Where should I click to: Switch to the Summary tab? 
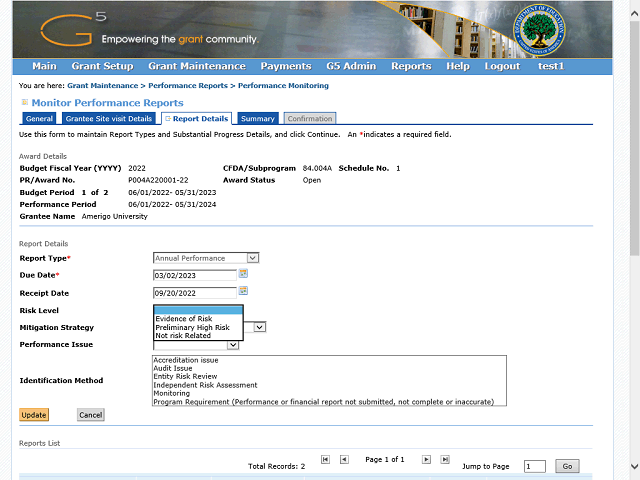tap(258, 119)
